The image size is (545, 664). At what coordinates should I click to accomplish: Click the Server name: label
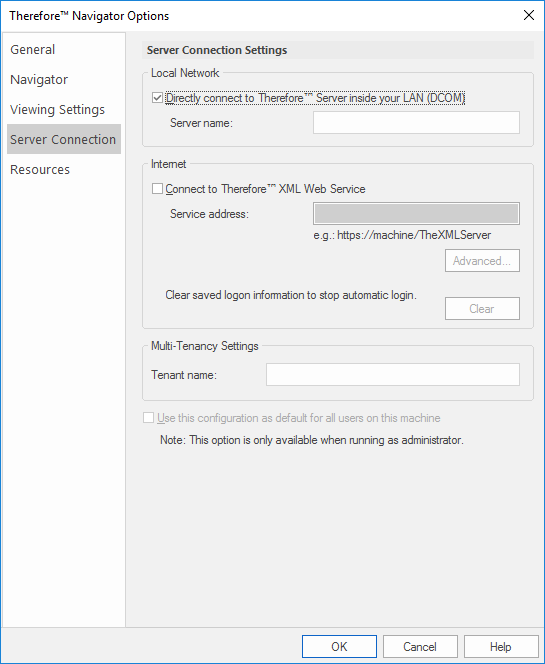pyautogui.click(x=201, y=123)
